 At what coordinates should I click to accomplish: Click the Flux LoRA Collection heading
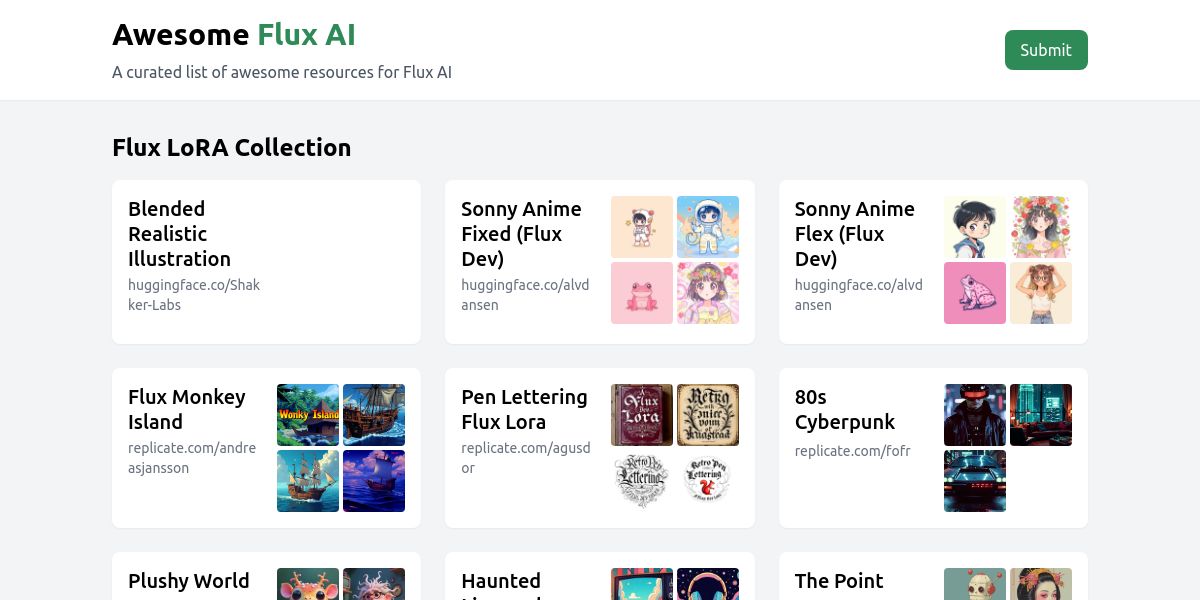232,148
